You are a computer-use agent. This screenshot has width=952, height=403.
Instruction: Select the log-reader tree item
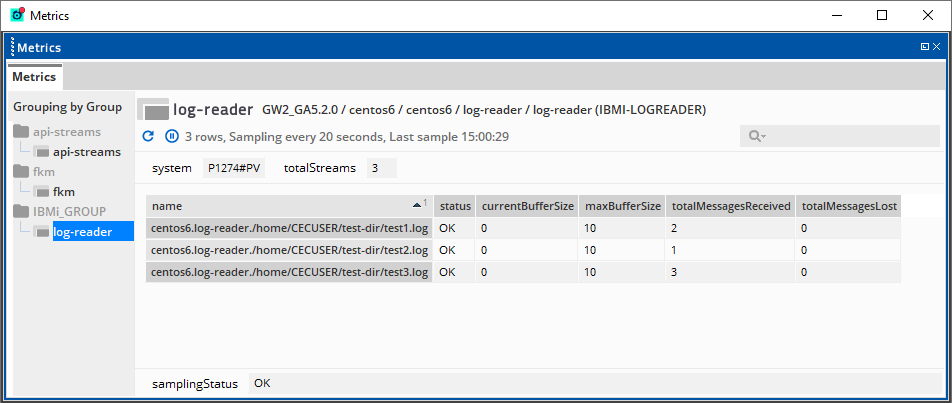click(x=81, y=232)
